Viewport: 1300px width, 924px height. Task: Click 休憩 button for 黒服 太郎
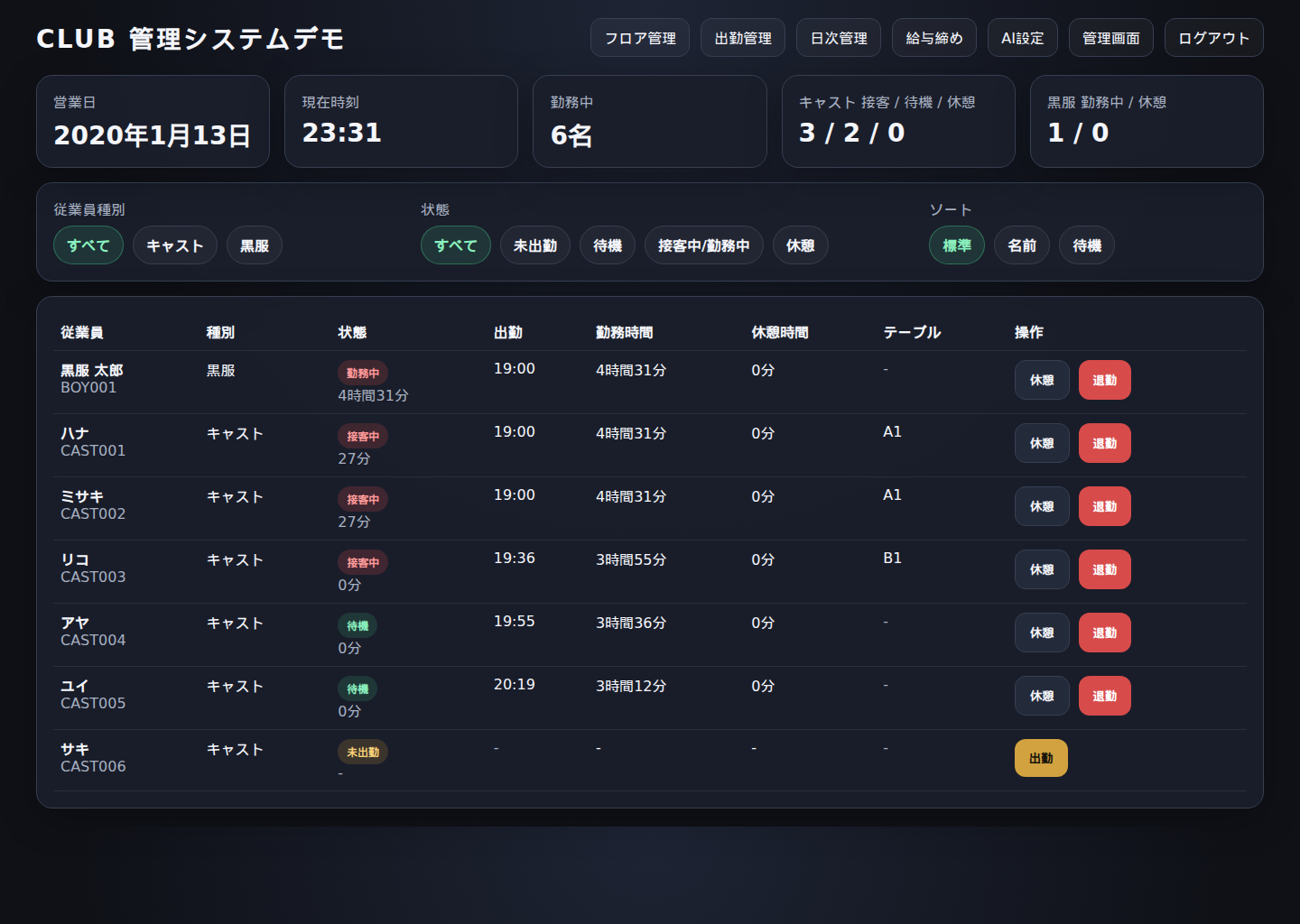[1042, 380]
